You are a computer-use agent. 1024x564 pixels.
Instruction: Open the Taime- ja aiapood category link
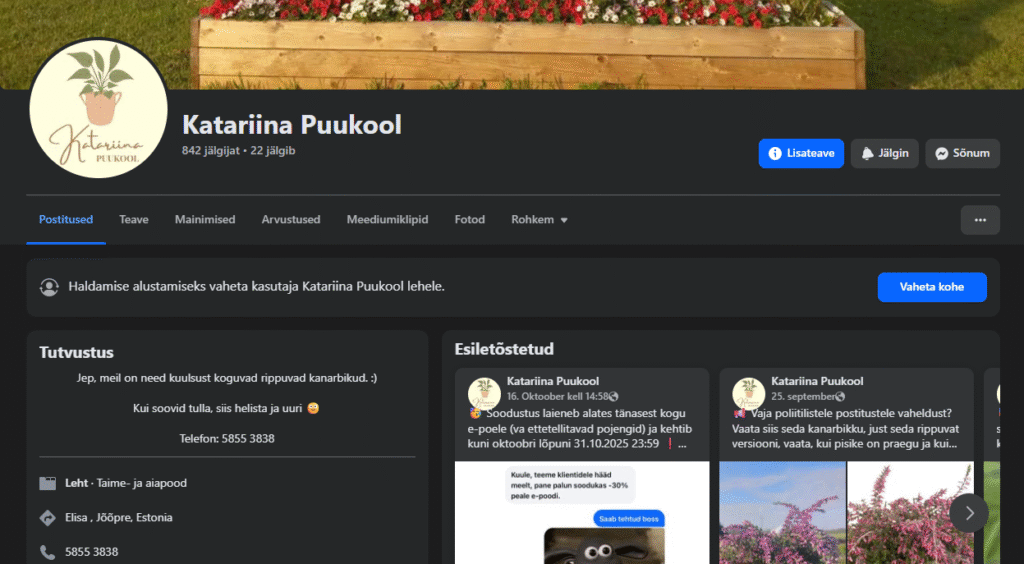point(142,483)
